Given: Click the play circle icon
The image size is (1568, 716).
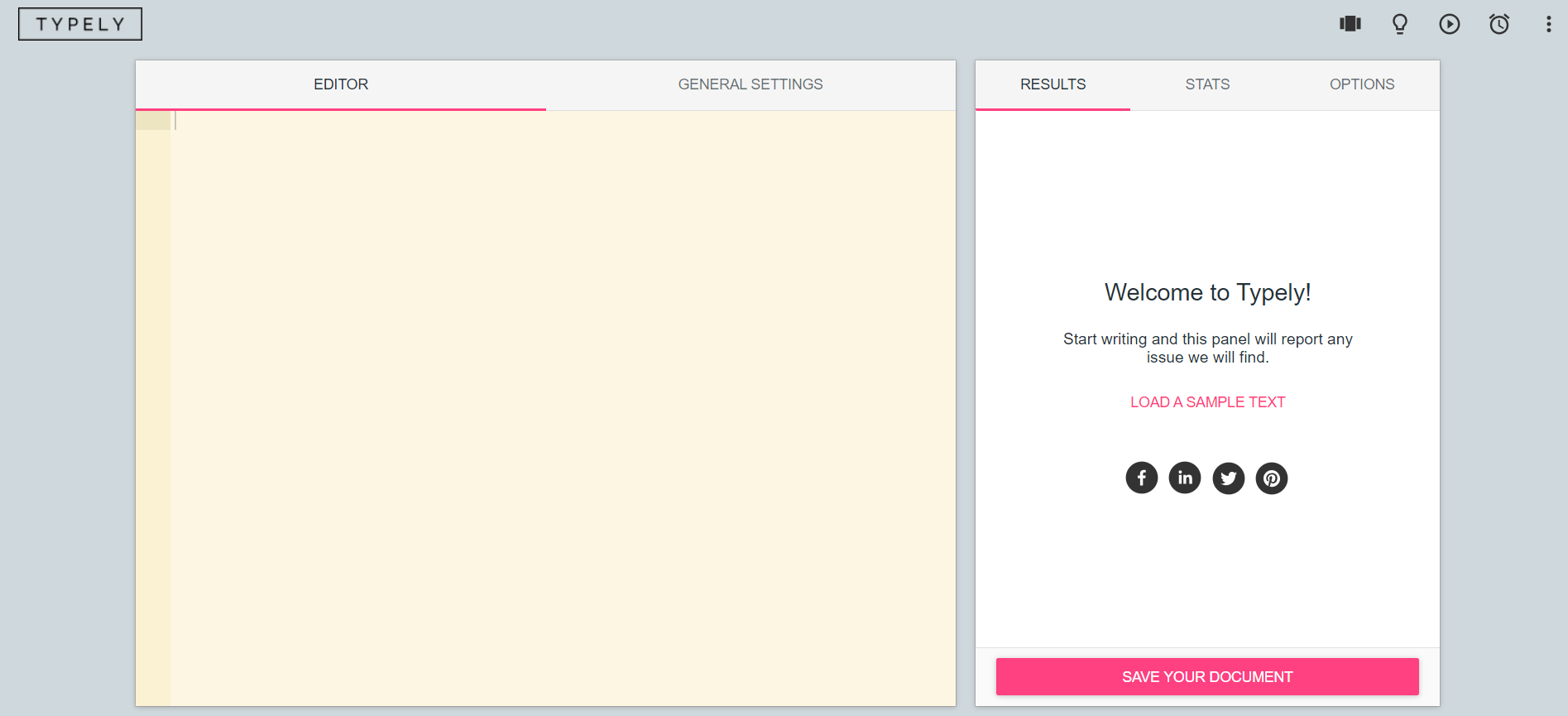Looking at the screenshot, I should (1450, 24).
